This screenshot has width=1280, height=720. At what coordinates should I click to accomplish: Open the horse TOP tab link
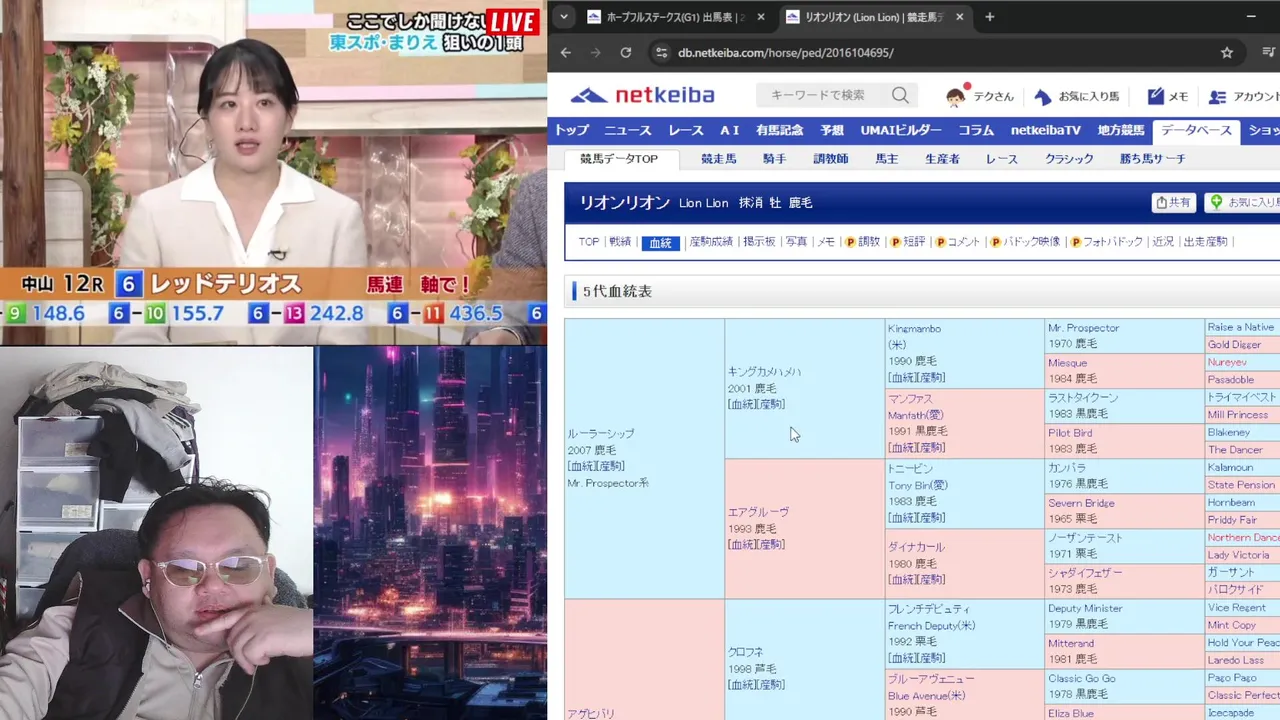588,242
